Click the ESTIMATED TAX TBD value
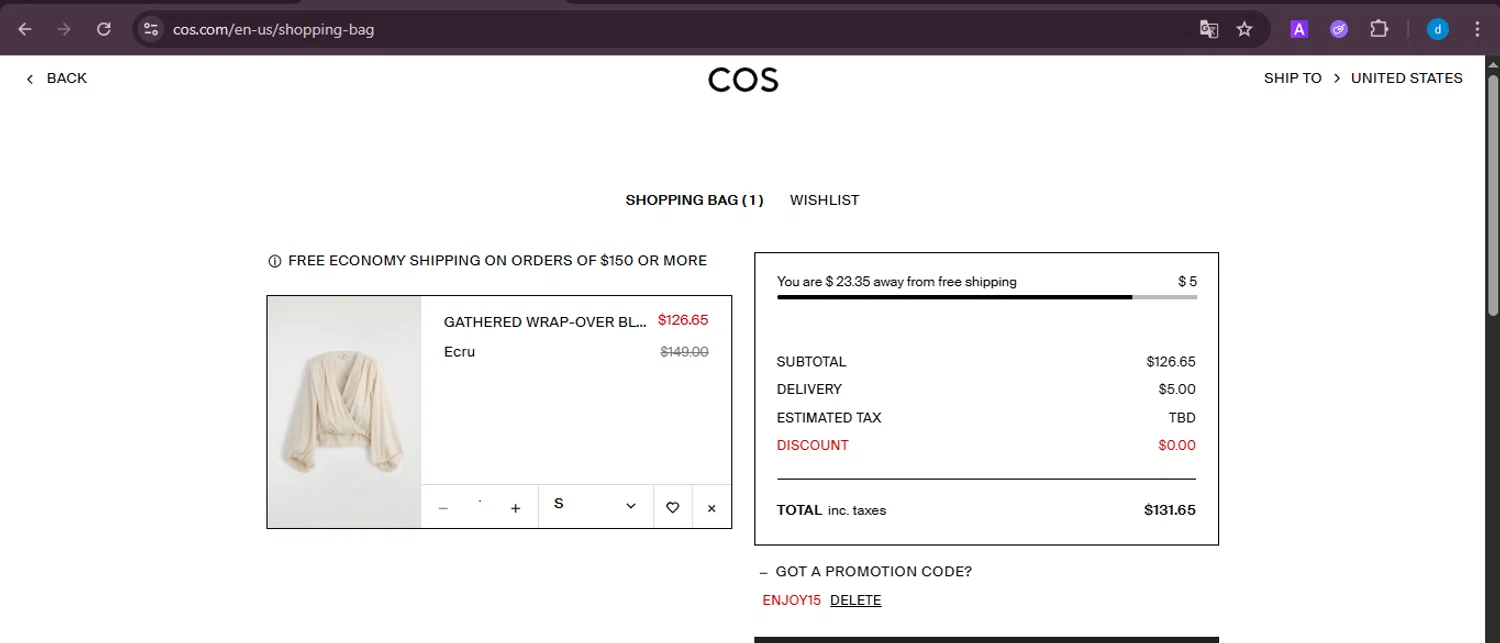 tap(1182, 417)
